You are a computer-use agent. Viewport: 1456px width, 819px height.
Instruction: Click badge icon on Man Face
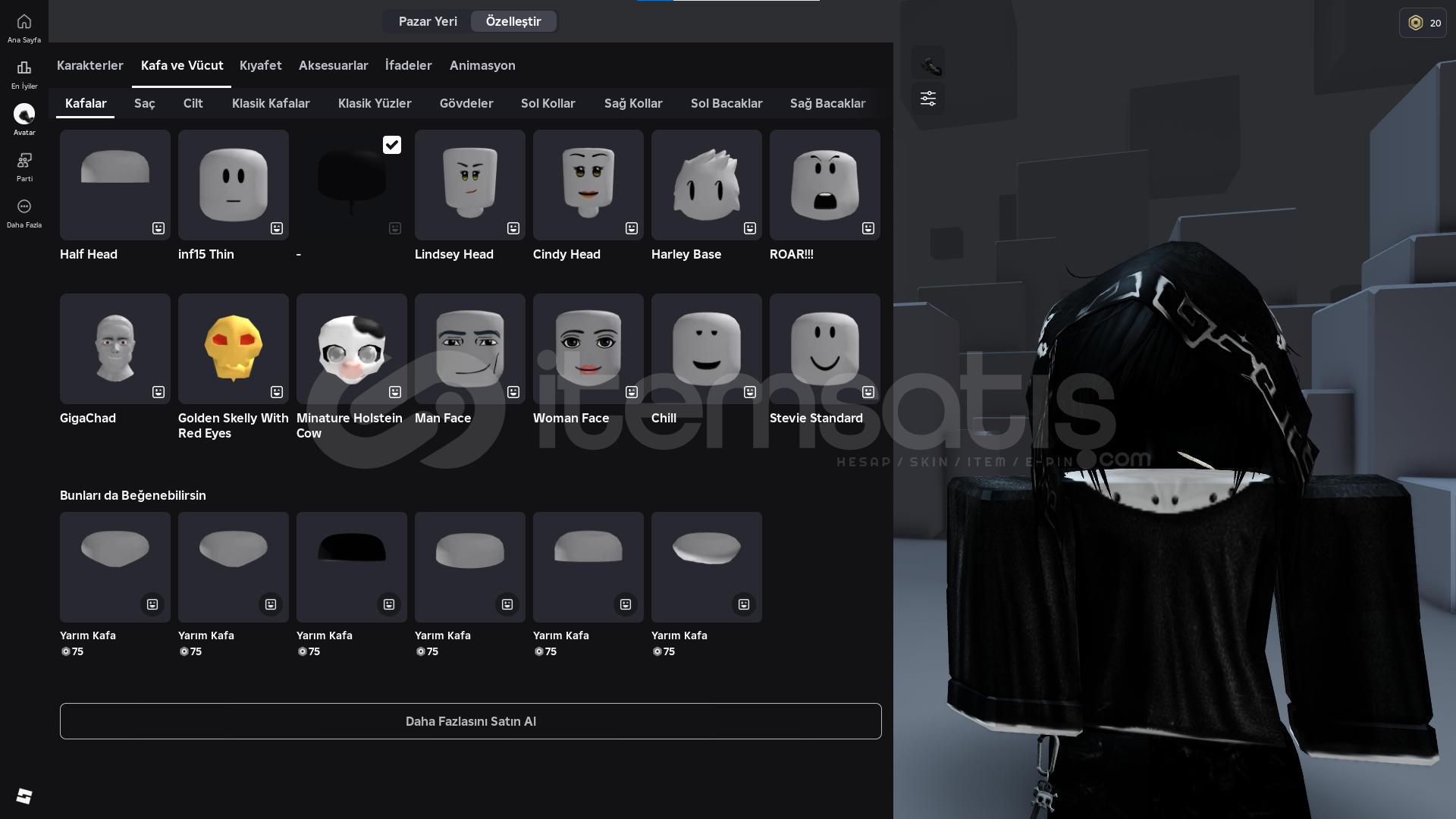[x=513, y=392]
